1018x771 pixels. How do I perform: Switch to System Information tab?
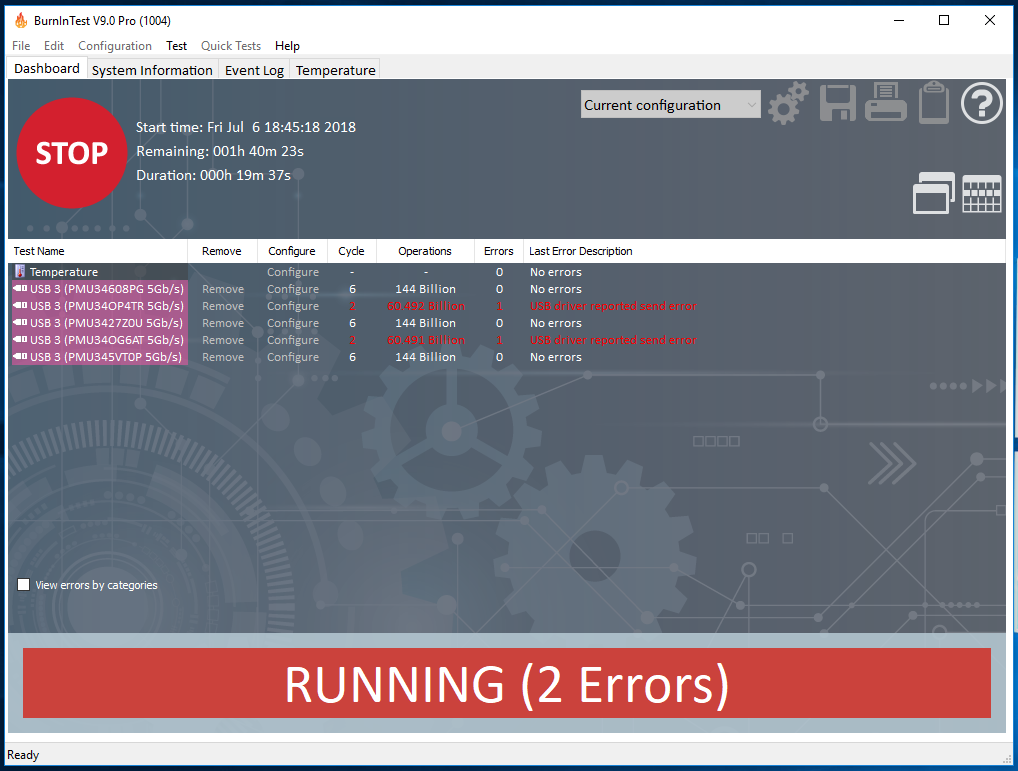152,70
